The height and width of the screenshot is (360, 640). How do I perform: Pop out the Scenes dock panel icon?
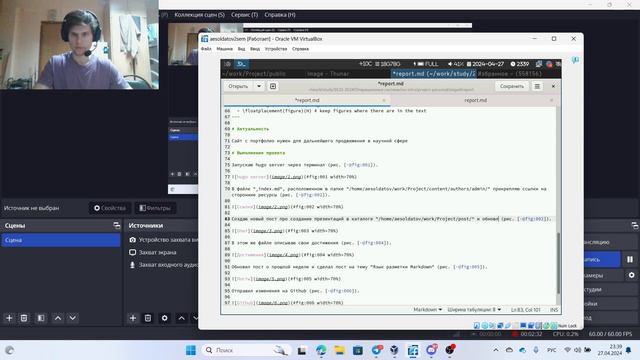coord(117,225)
